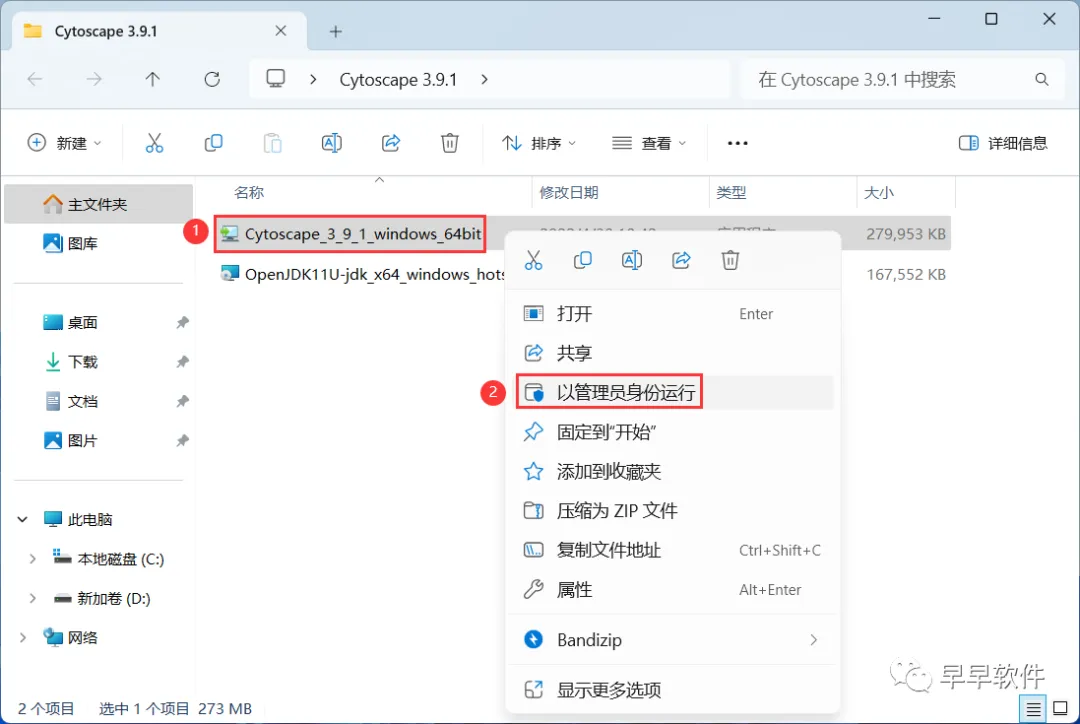Unpin 图片 from quick access
The image size is (1080, 724).
[182, 440]
